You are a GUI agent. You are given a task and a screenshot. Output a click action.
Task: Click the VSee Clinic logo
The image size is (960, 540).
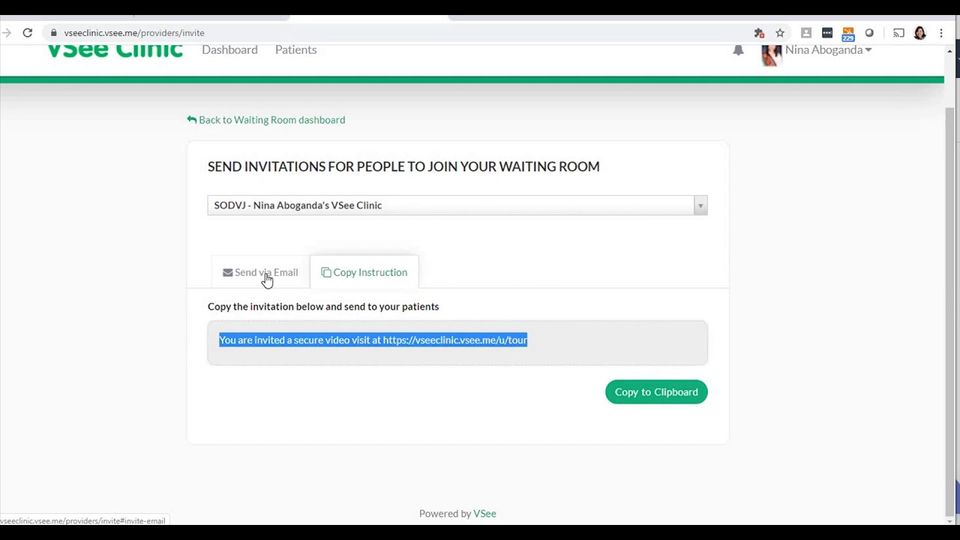(x=115, y=50)
